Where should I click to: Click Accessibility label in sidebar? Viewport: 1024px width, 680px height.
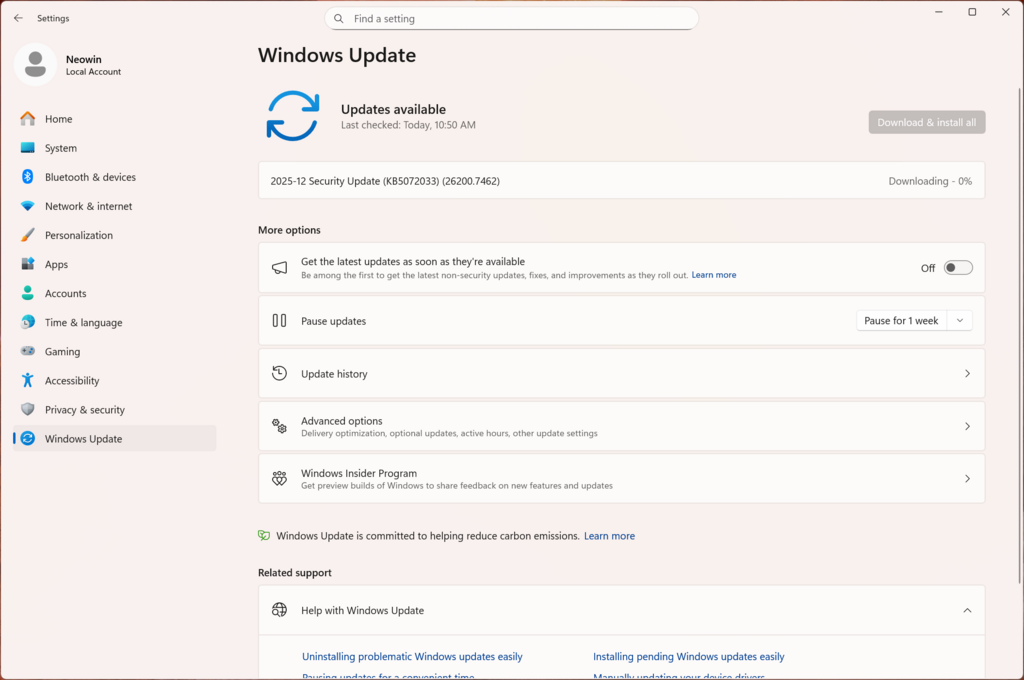pyautogui.click(x=72, y=381)
